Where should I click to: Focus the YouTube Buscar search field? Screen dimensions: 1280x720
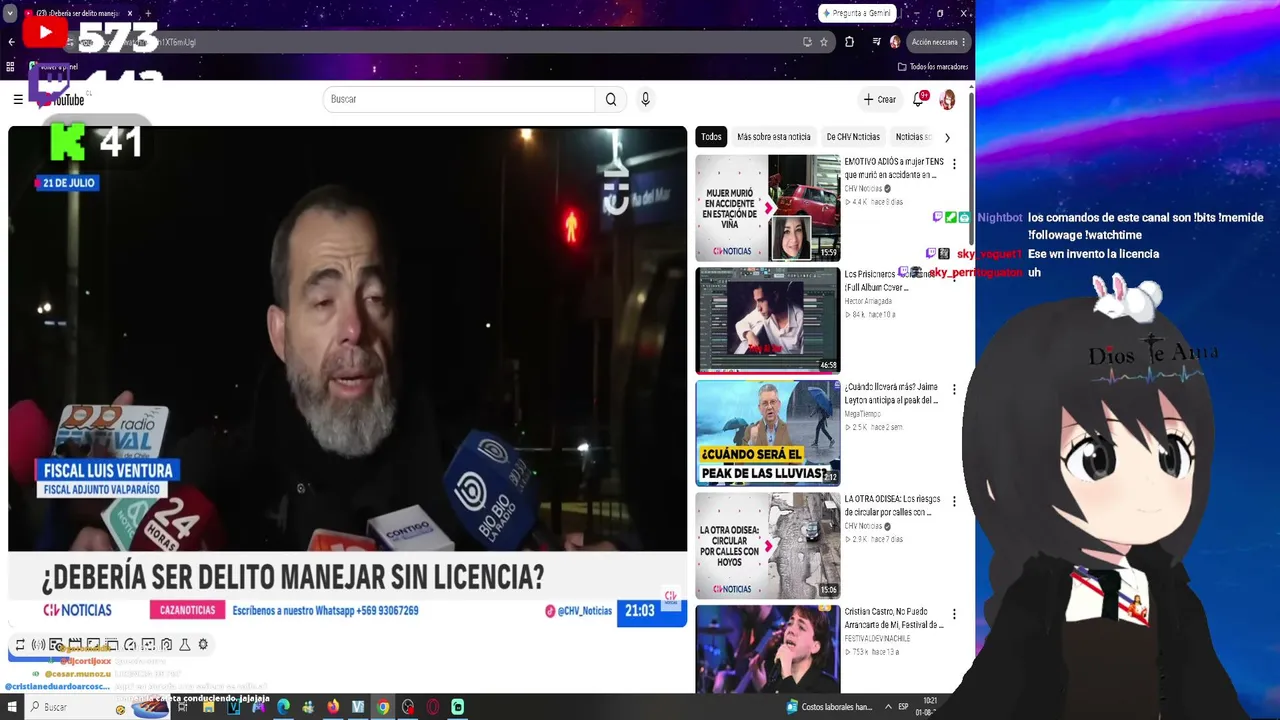[459, 99]
